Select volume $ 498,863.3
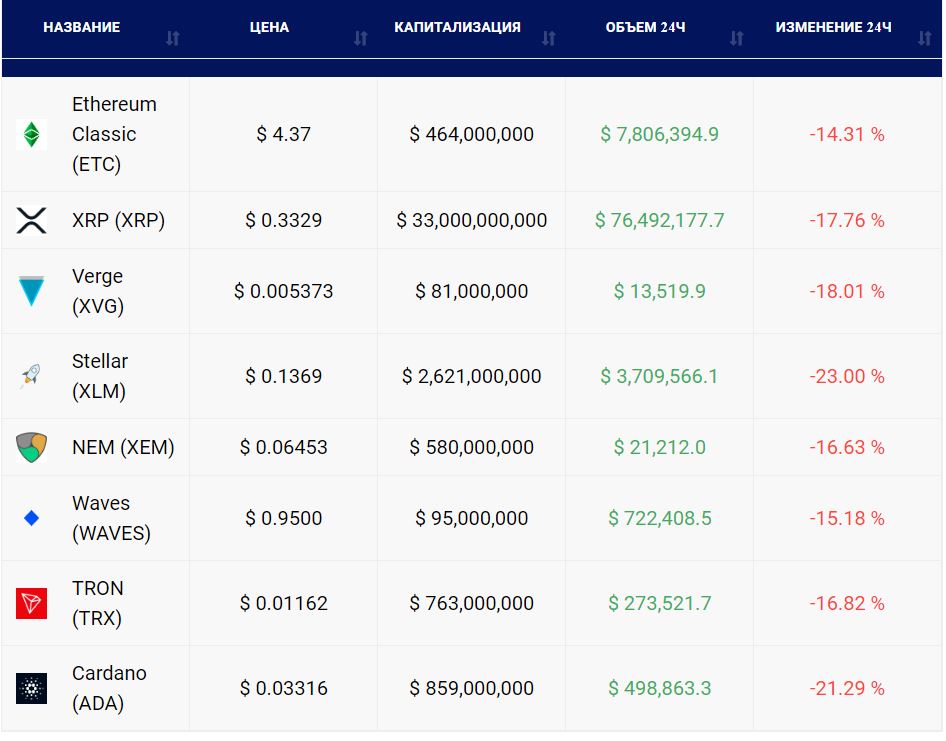 pos(659,688)
